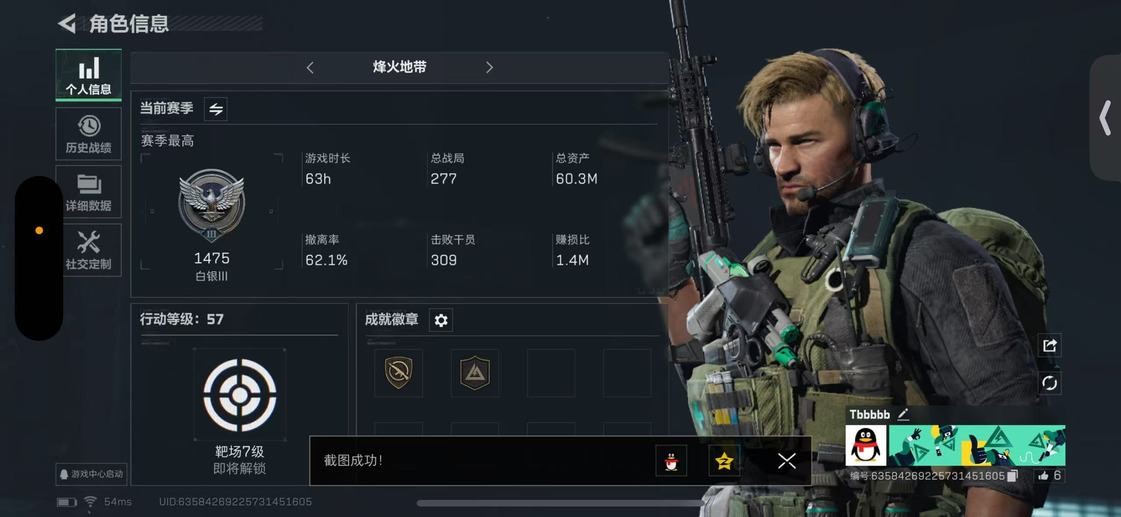Open the 历史战绩 tab
Image resolution: width=1121 pixels, height=517 pixels.
pos(89,134)
